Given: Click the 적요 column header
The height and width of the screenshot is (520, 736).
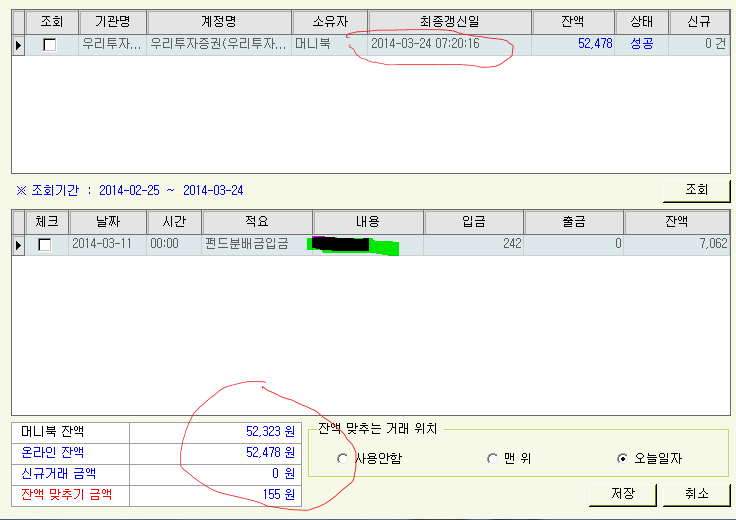Looking at the screenshot, I should tap(258, 221).
